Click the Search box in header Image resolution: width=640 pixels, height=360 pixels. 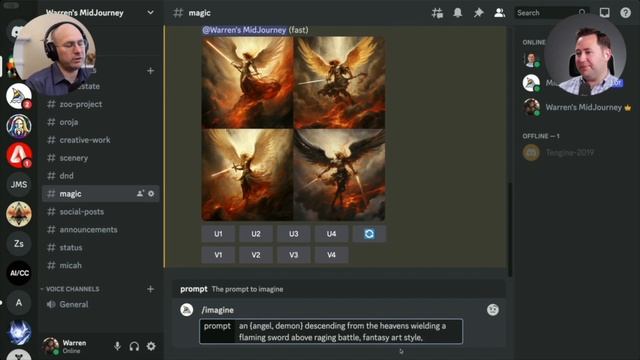pyautogui.click(x=551, y=13)
